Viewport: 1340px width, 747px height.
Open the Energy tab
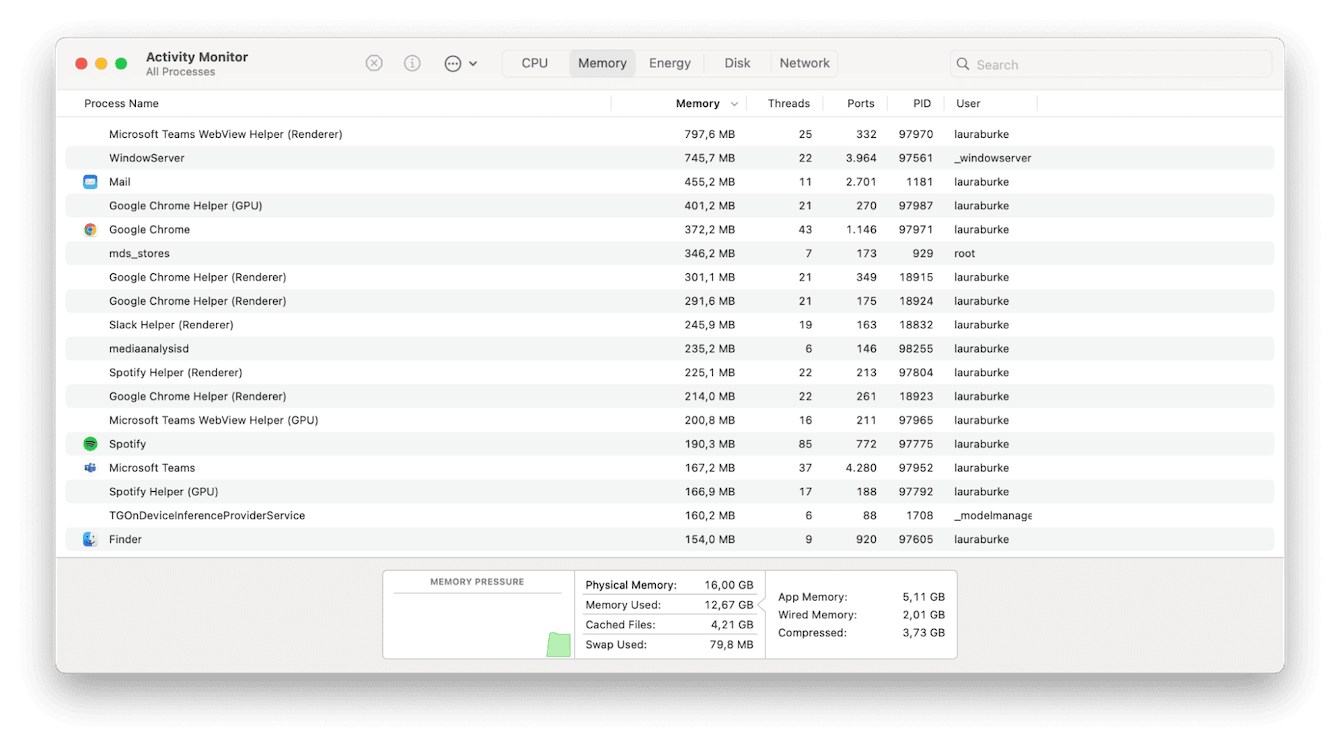(x=669, y=62)
